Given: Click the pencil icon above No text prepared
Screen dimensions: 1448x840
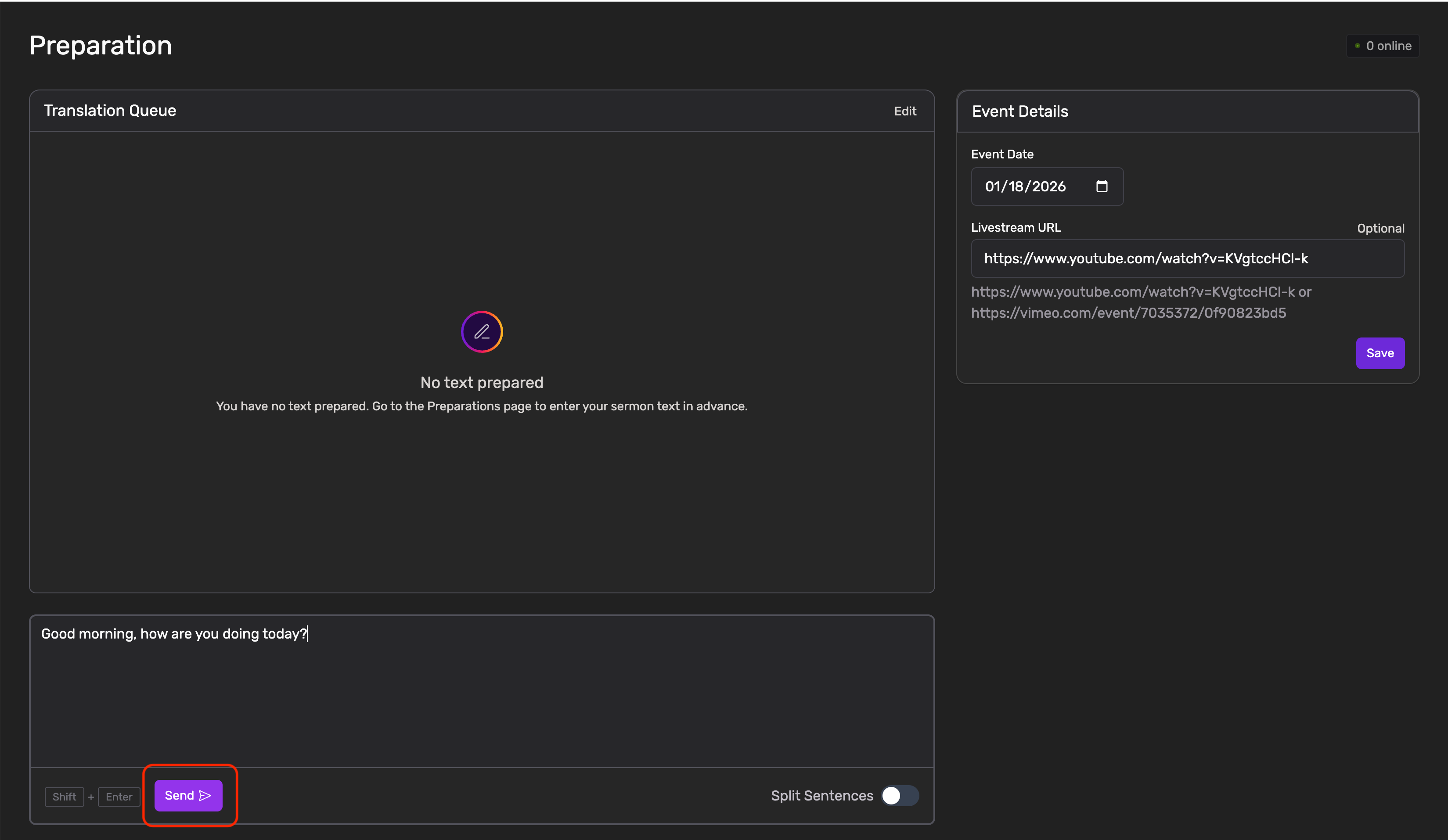Looking at the screenshot, I should (x=482, y=331).
